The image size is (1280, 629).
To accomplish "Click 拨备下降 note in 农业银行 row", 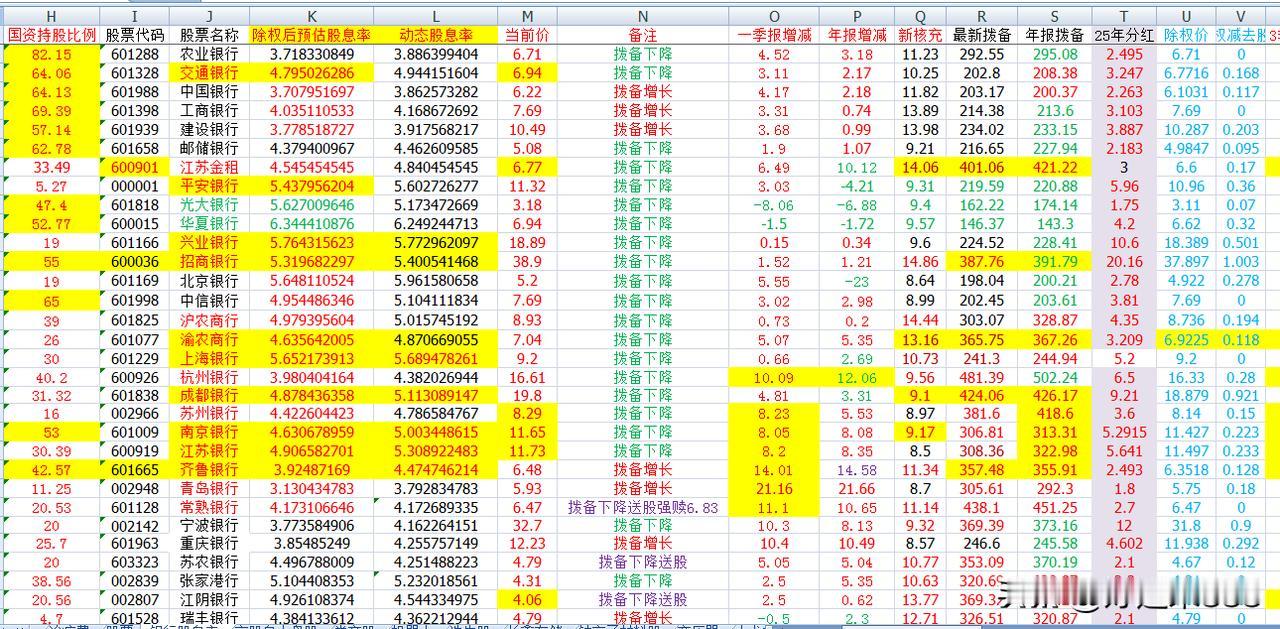I will pyautogui.click(x=642, y=54).
